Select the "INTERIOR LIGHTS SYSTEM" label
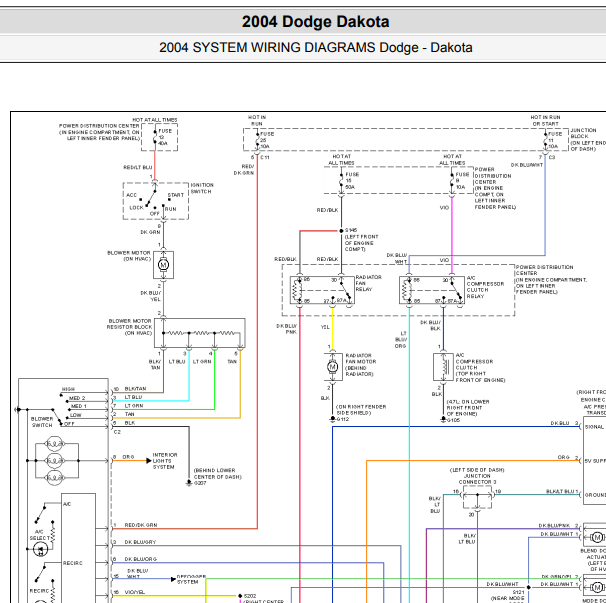Screen dimensions: 606x603 click(x=165, y=461)
